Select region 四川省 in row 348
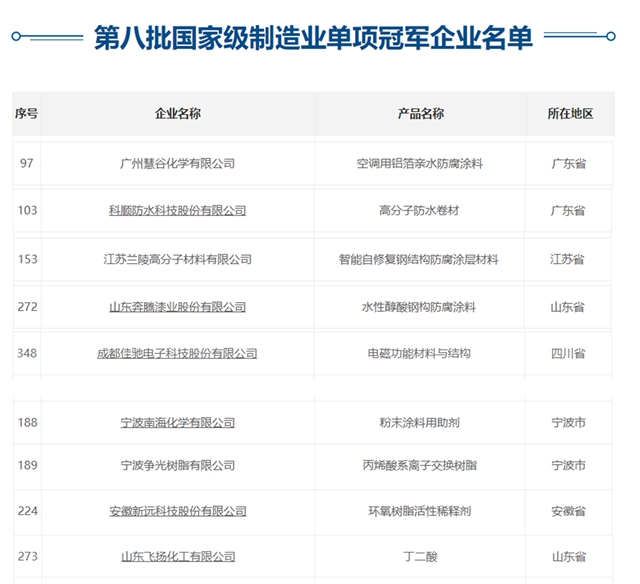640x584 pixels. pyautogui.click(x=568, y=353)
